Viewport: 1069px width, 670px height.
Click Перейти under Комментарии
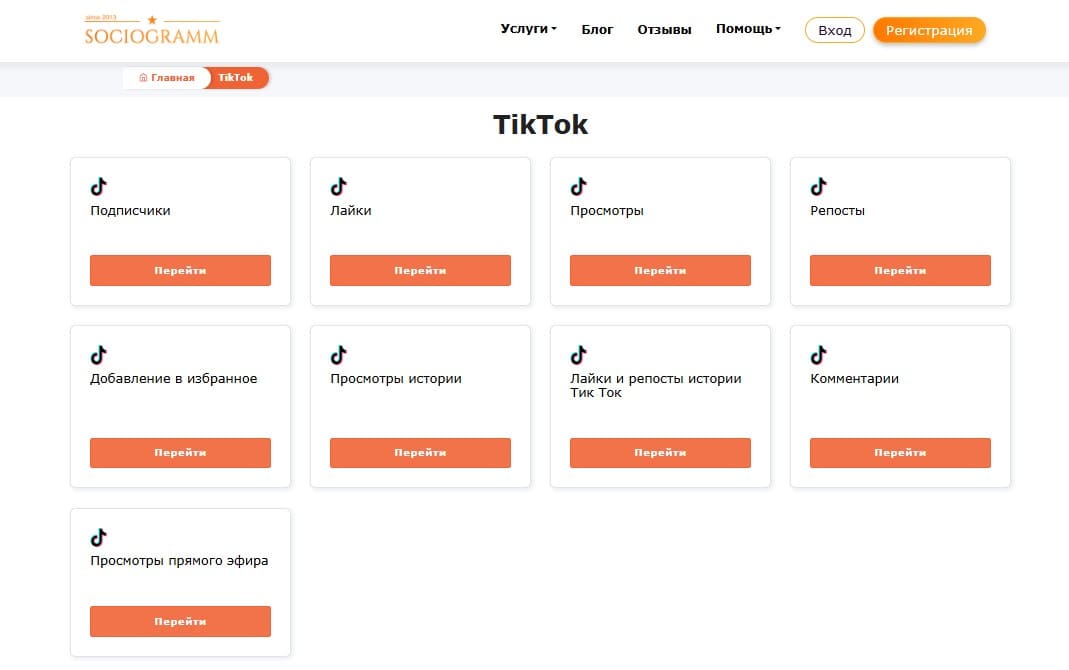[900, 453]
